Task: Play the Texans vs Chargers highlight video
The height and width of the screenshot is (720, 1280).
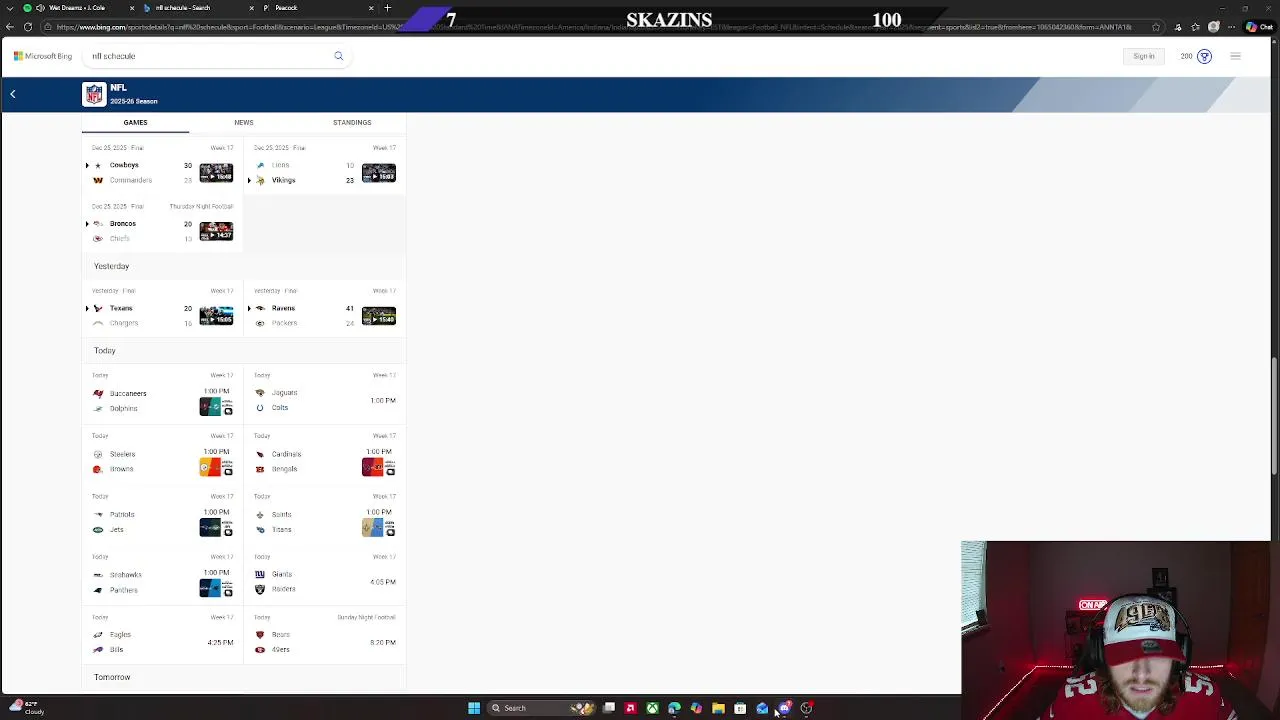Action: [216, 316]
